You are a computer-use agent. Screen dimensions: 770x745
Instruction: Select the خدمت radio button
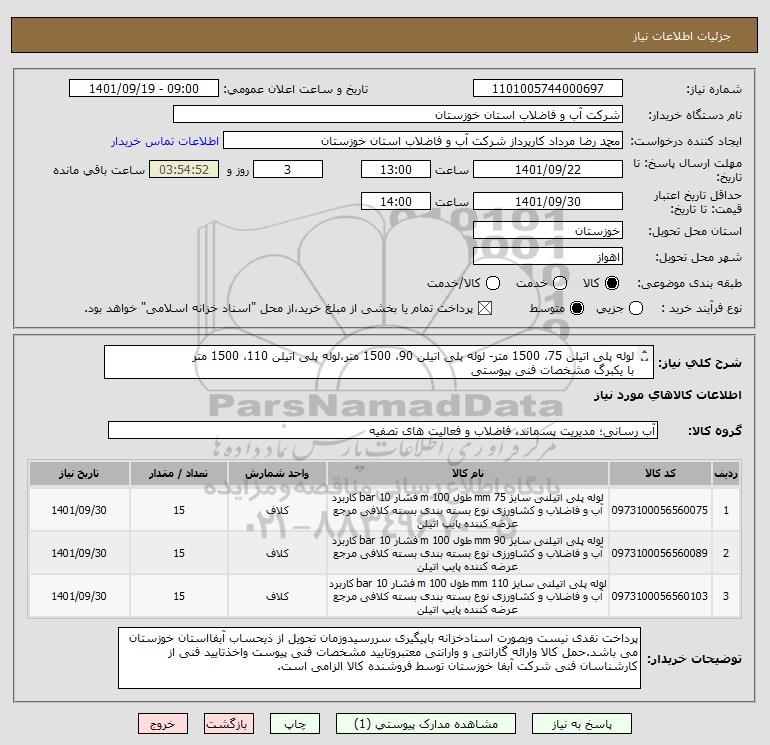pos(560,283)
